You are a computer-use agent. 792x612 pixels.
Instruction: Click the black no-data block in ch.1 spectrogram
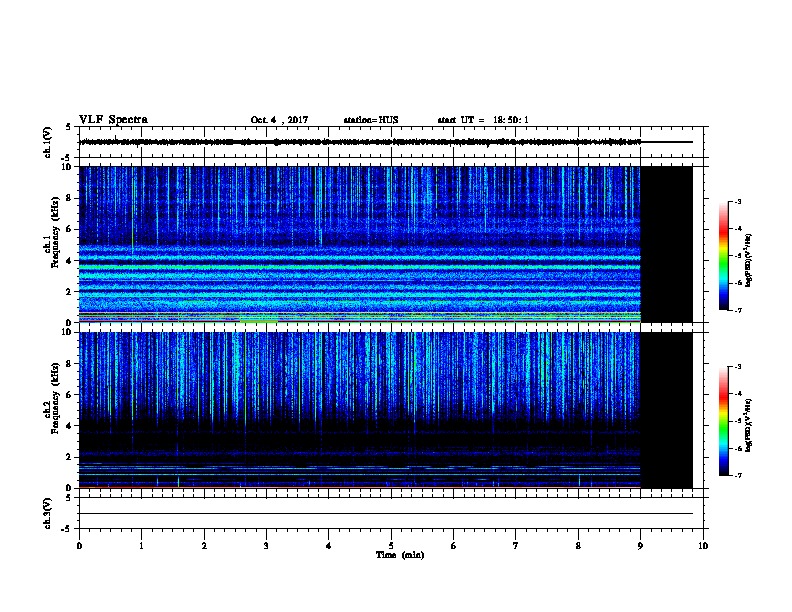[x=667, y=244]
